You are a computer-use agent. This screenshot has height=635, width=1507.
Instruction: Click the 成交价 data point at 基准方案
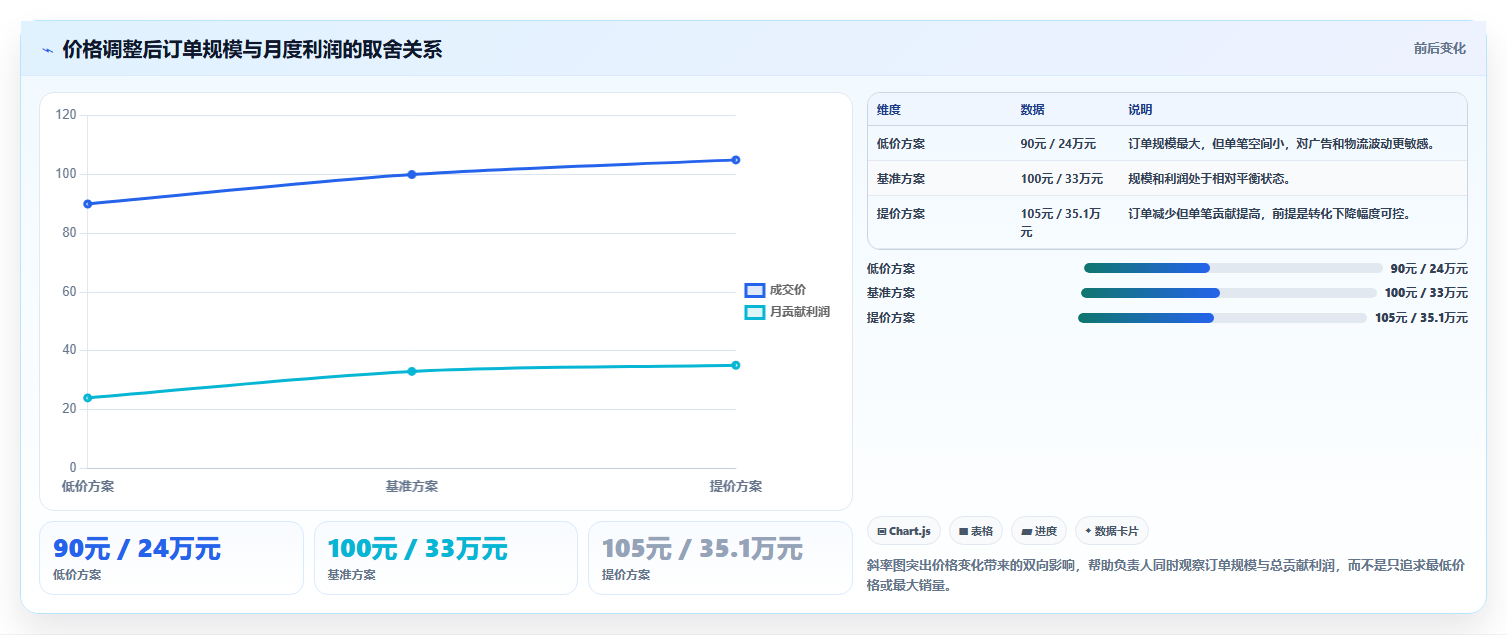pyautogui.click(x=412, y=175)
